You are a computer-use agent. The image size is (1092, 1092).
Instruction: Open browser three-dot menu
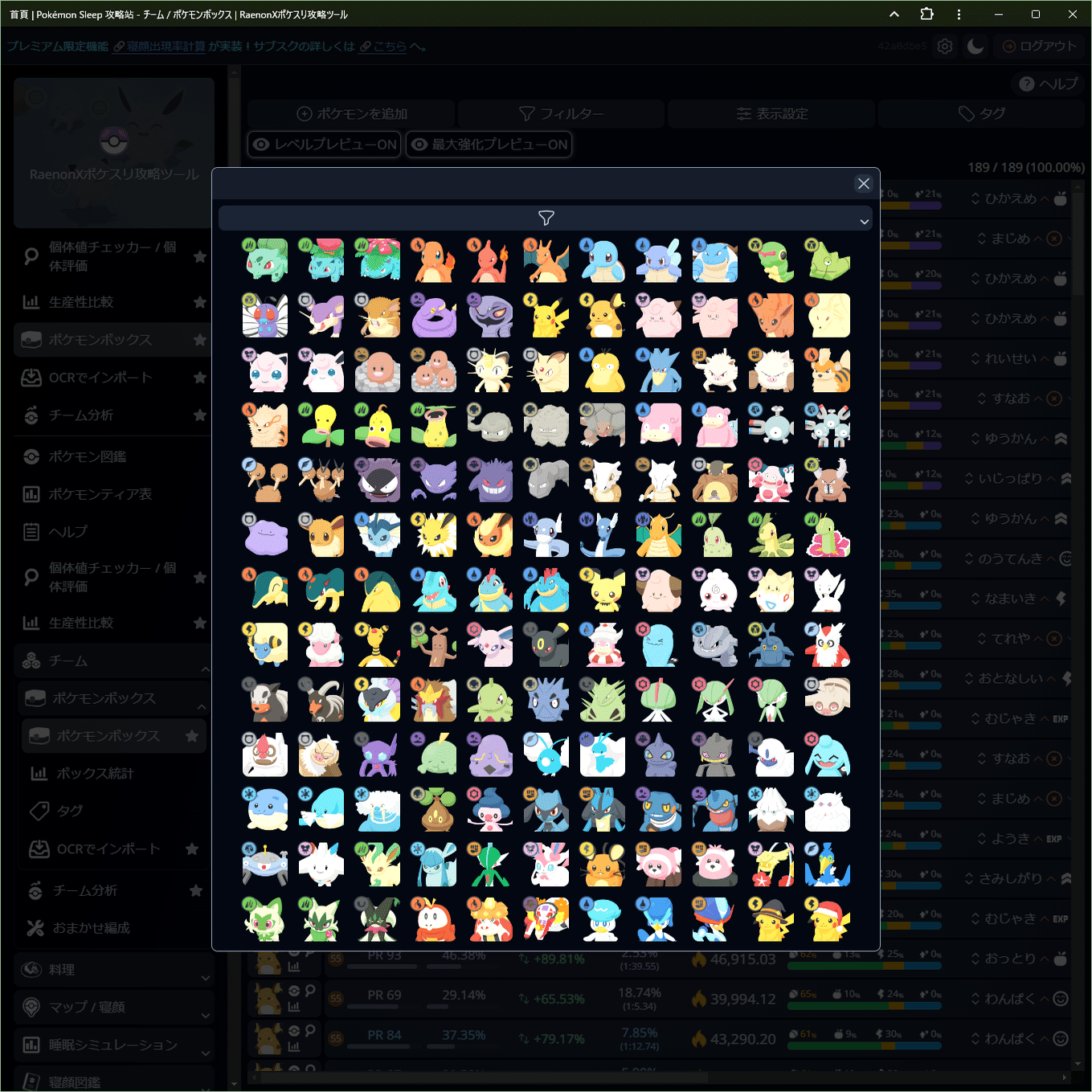(x=959, y=14)
